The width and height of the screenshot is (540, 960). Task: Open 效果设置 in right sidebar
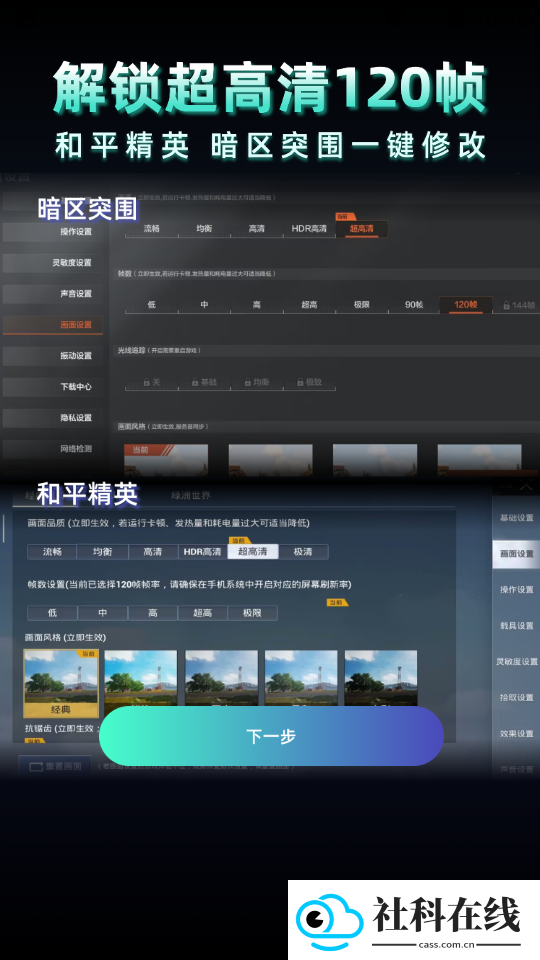[x=516, y=733]
